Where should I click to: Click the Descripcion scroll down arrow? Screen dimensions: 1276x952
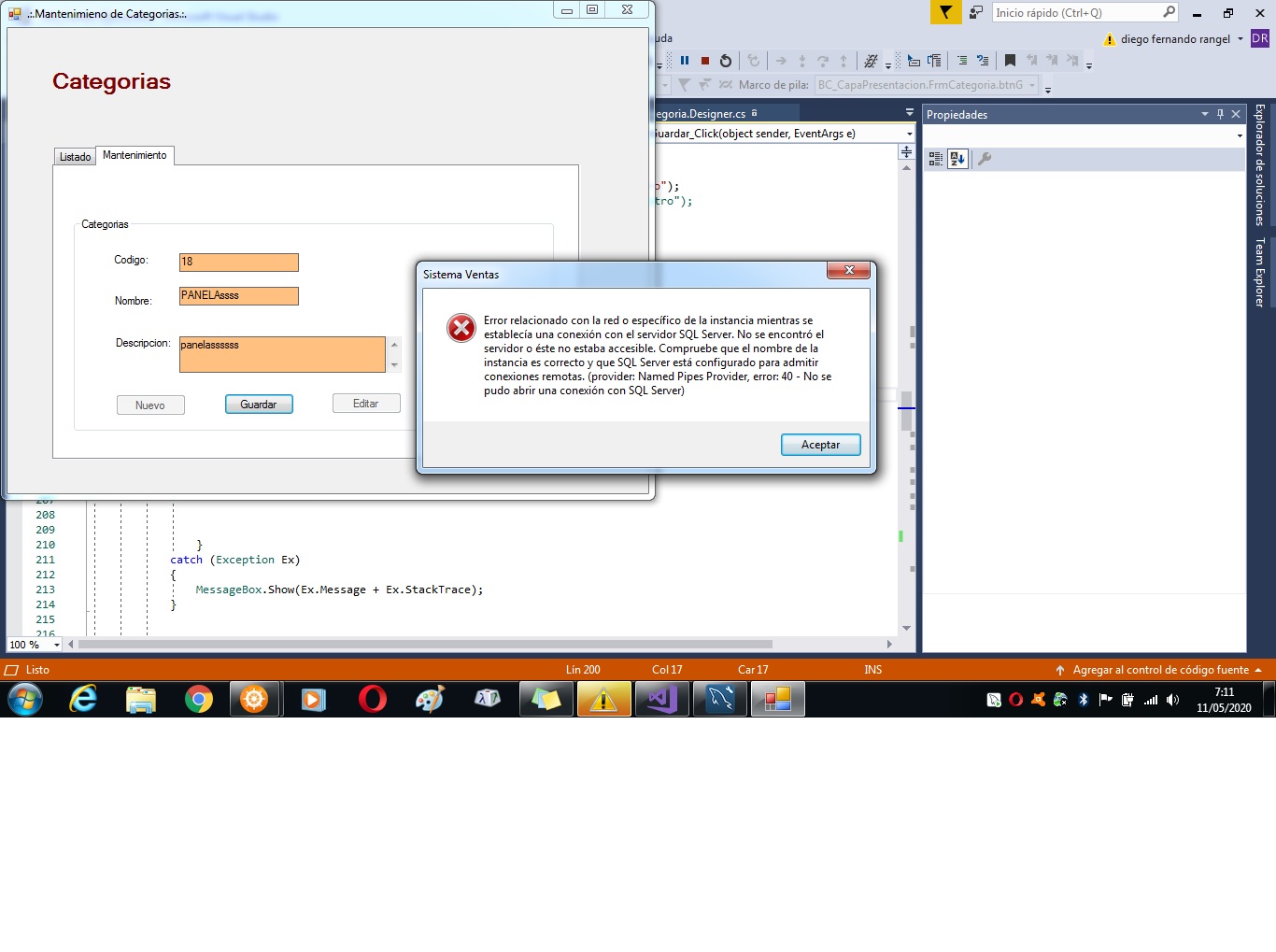(394, 365)
